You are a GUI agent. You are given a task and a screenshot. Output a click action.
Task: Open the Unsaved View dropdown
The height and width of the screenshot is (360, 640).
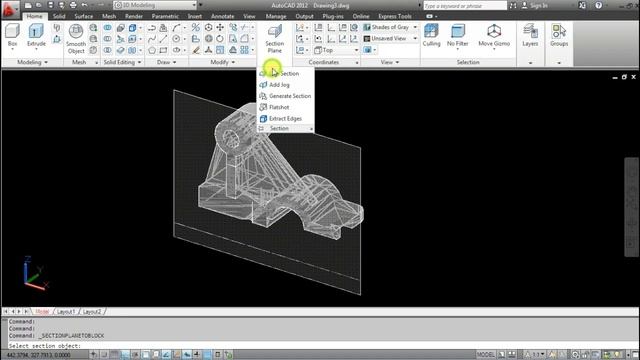click(x=391, y=38)
